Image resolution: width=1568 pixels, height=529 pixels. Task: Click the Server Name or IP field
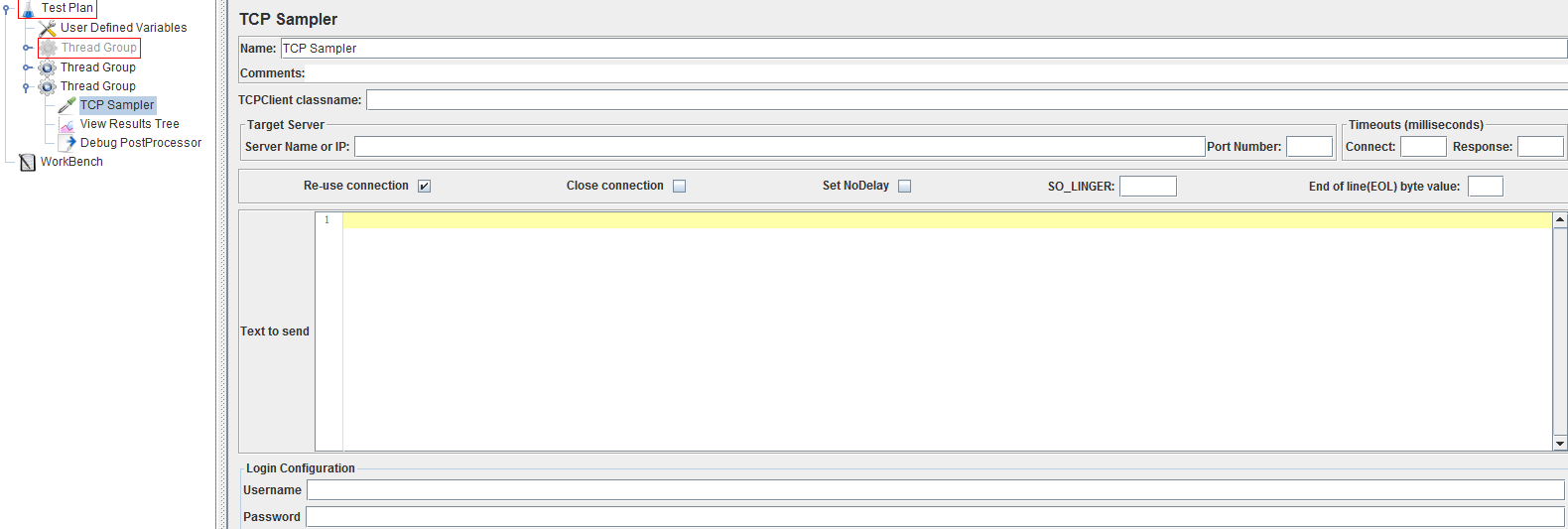[x=780, y=147]
